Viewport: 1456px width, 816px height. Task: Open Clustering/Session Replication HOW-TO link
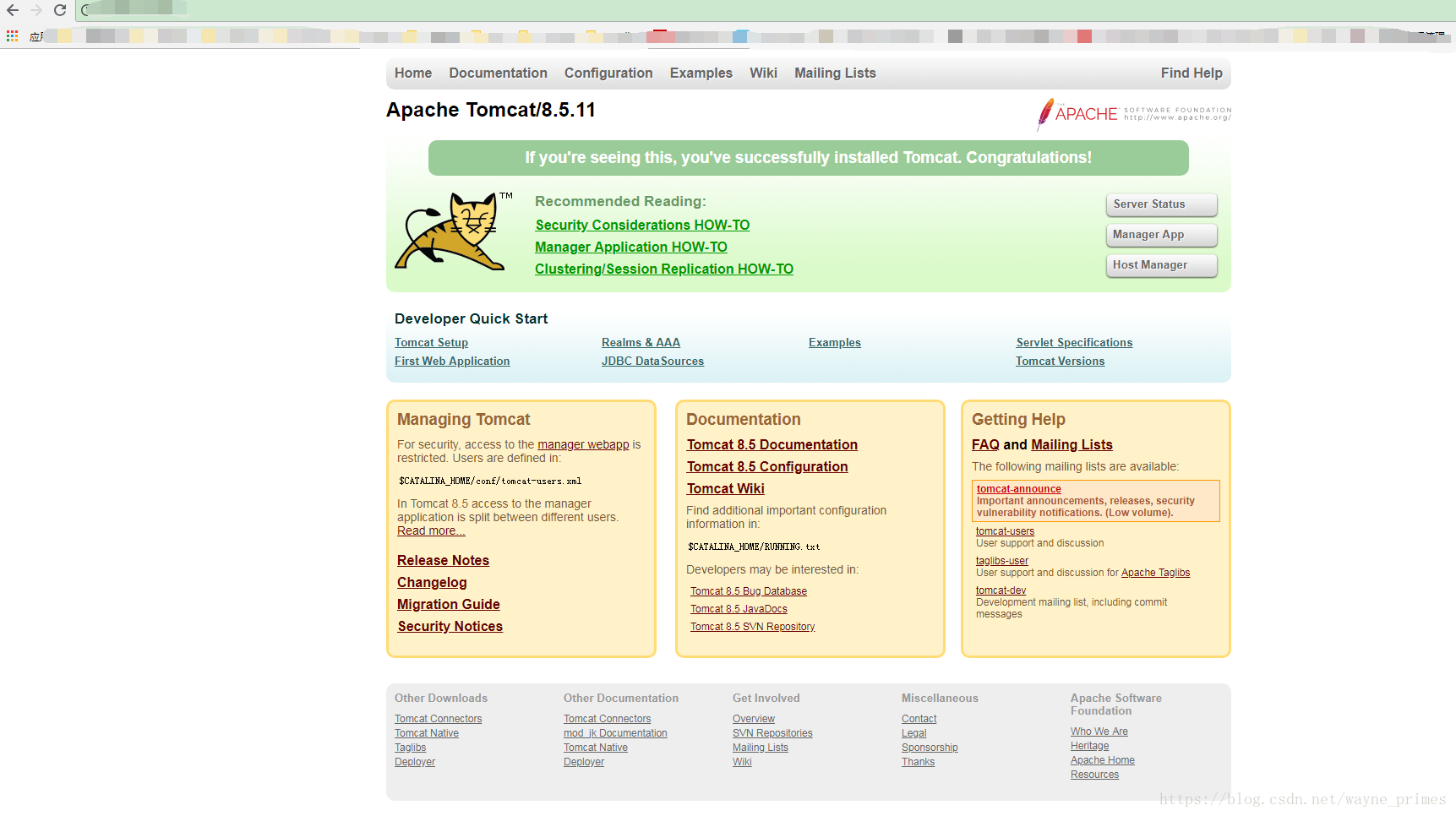coord(664,269)
